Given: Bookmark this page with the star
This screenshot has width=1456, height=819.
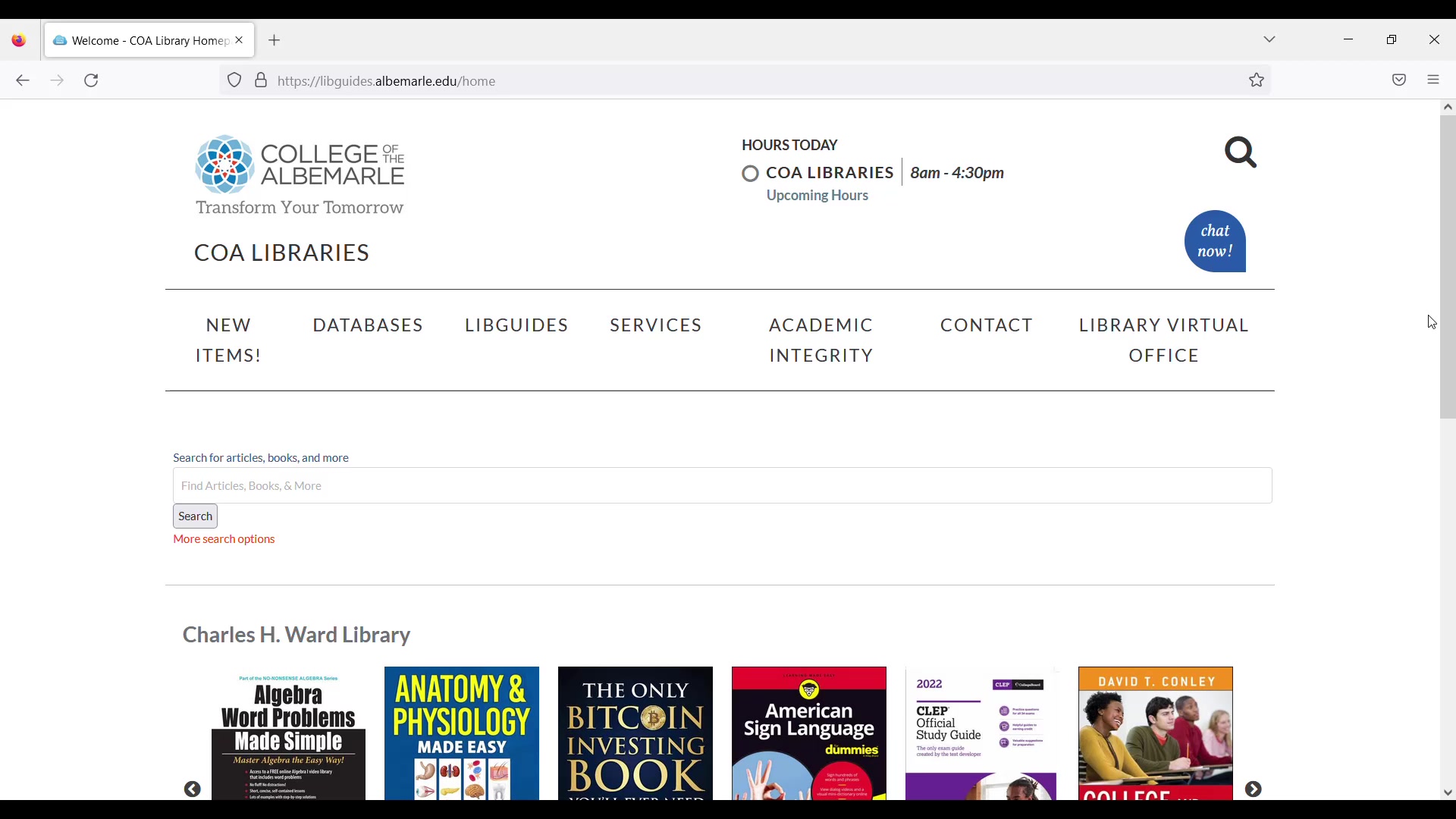Looking at the screenshot, I should coord(1257,80).
